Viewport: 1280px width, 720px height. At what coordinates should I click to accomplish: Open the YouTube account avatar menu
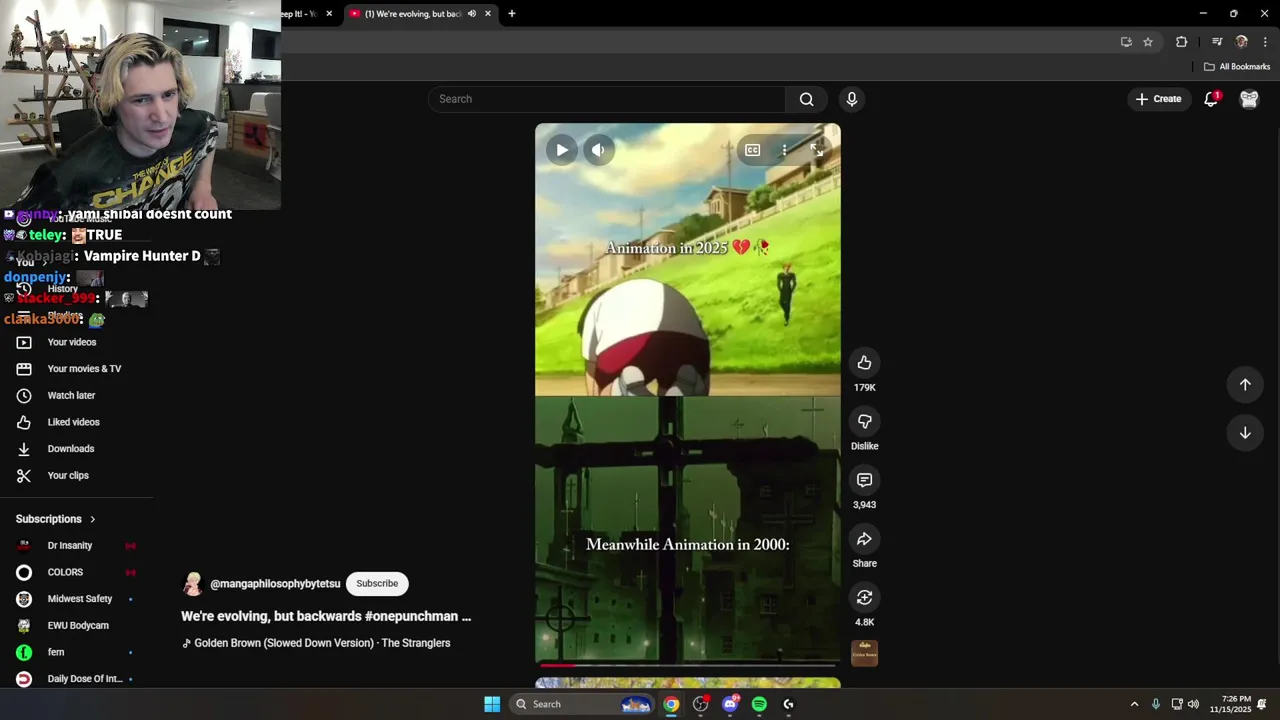pos(1249,99)
